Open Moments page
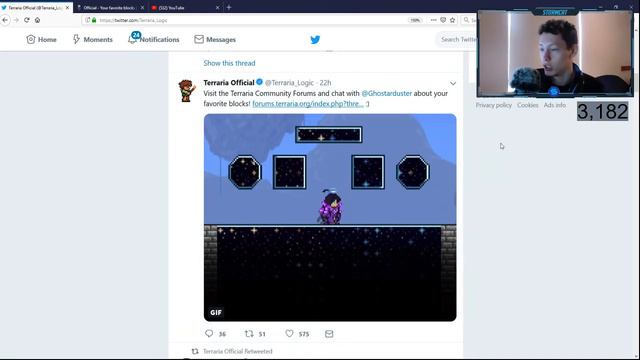The height and width of the screenshot is (360, 640). coord(92,40)
